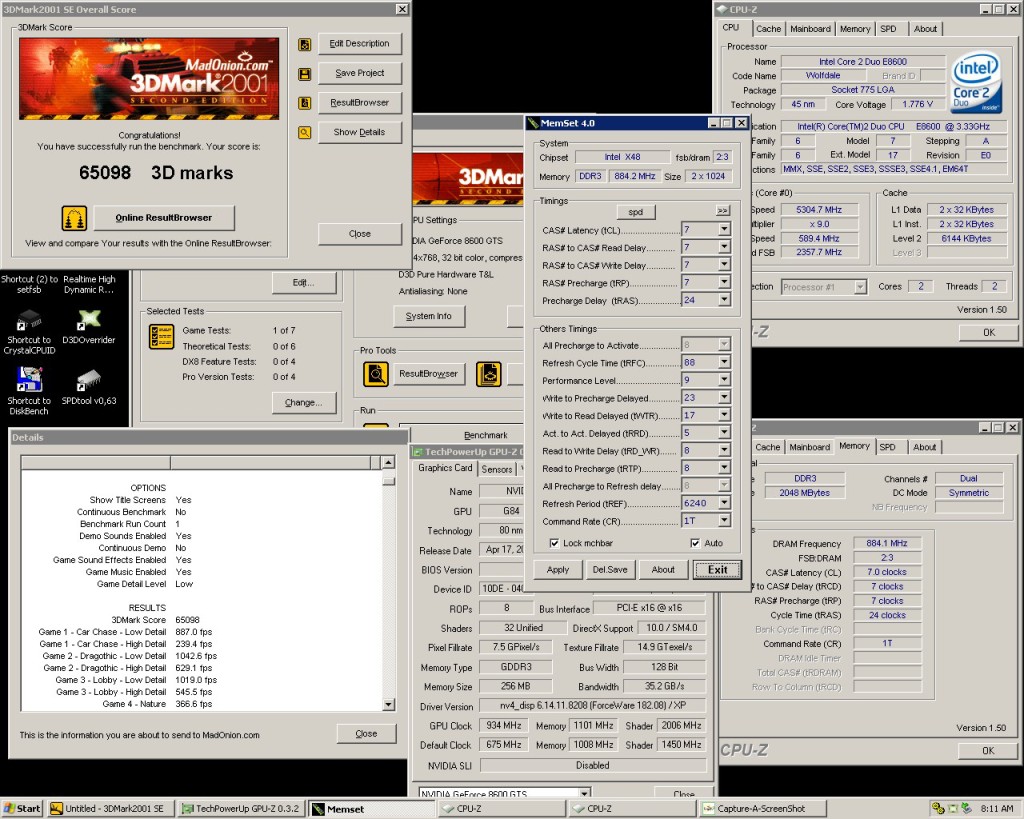
Task: Open Performance Level dropdown
Action: (724, 379)
